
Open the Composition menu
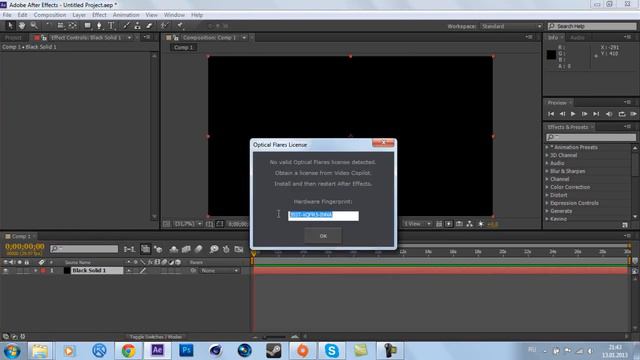tap(50, 15)
